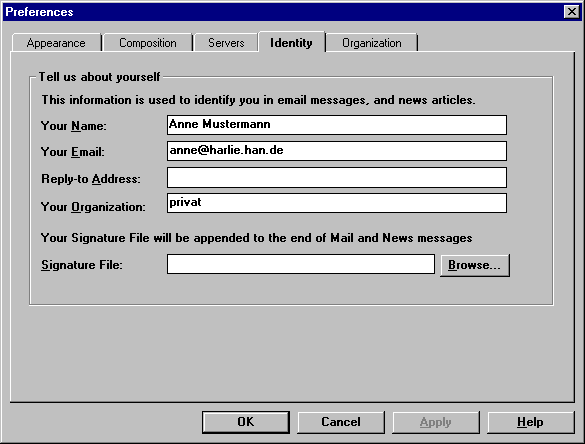Image resolution: width=585 pixels, height=444 pixels.
Task: Click the Identity tab
Action: coord(291,42)
